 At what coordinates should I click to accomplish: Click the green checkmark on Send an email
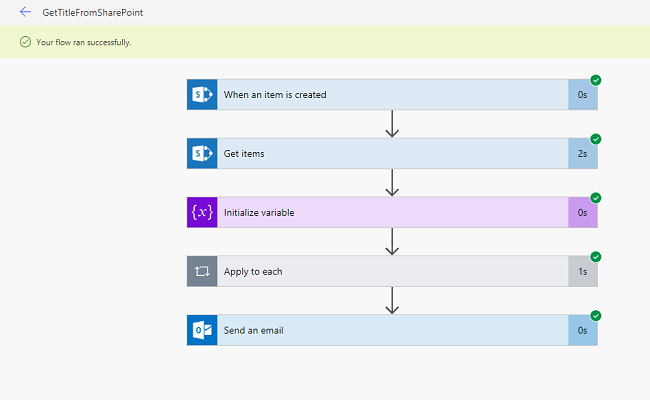(596, 315)
